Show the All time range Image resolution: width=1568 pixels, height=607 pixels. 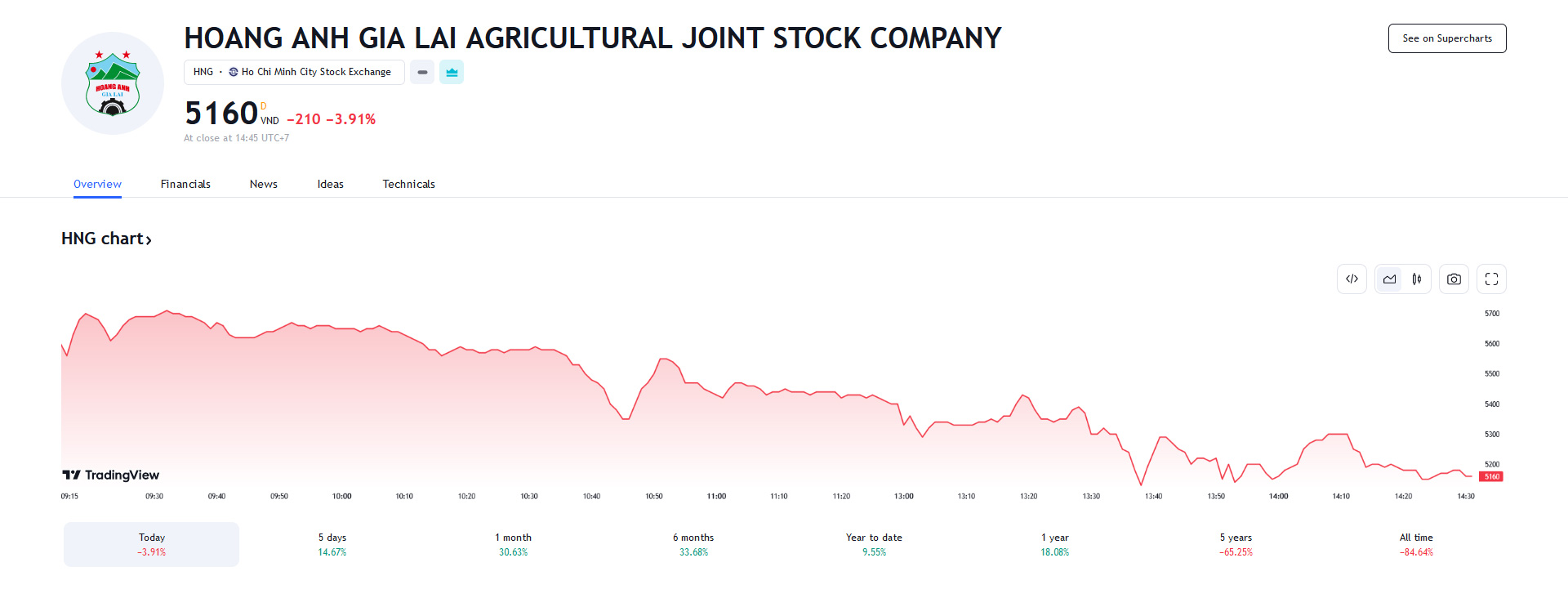coord(1416,544)
